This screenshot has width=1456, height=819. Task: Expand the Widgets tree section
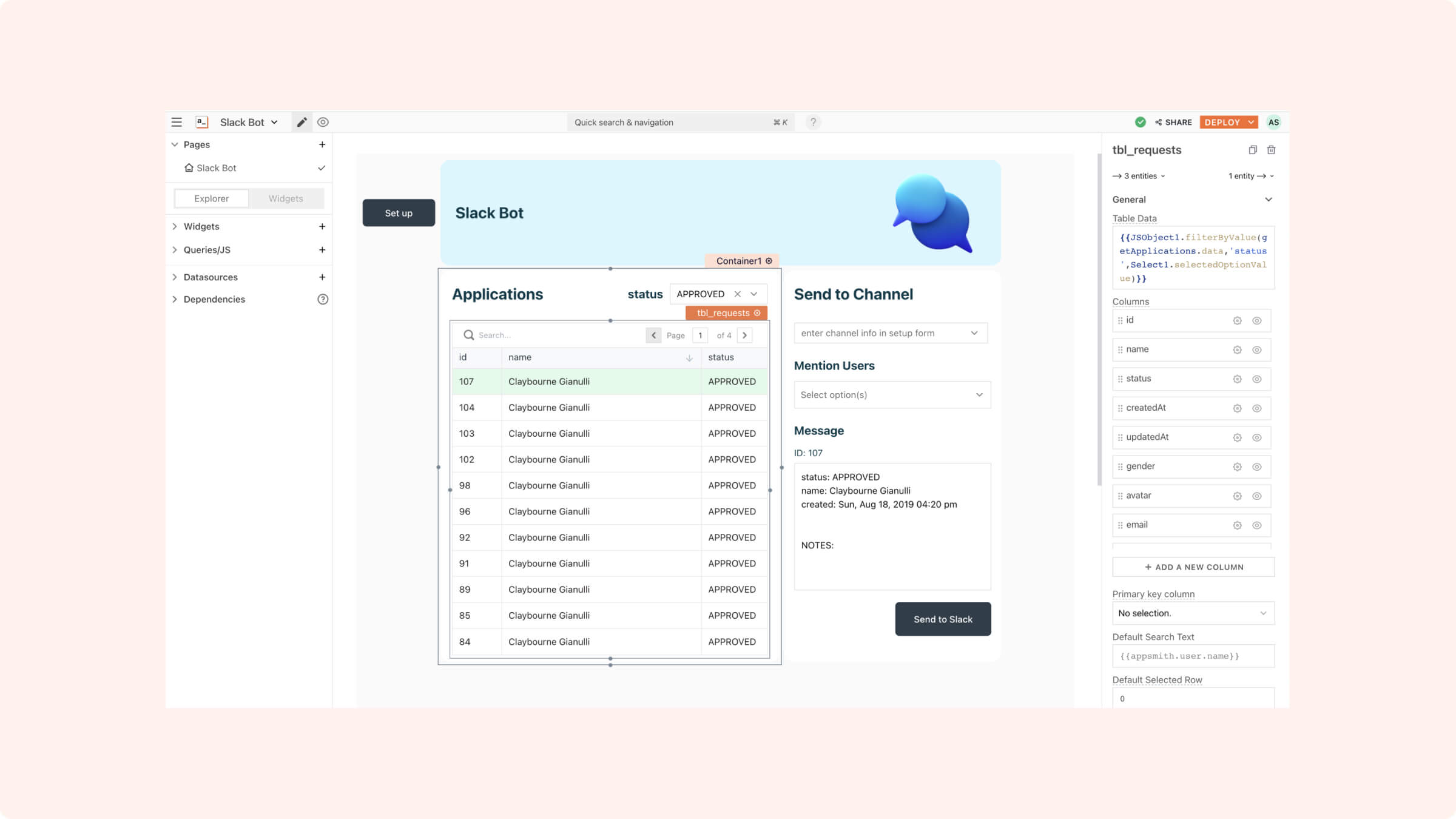tap(175, 226)
